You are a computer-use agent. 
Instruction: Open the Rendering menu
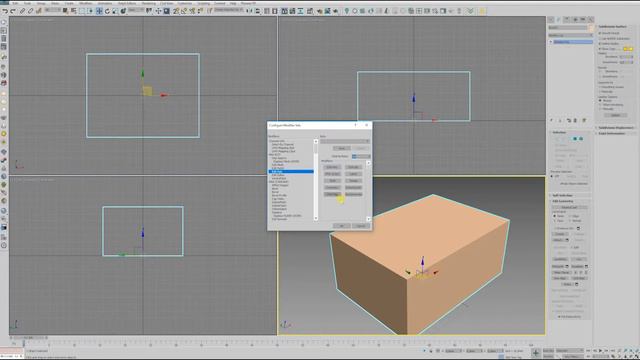[x=149, y=3]
